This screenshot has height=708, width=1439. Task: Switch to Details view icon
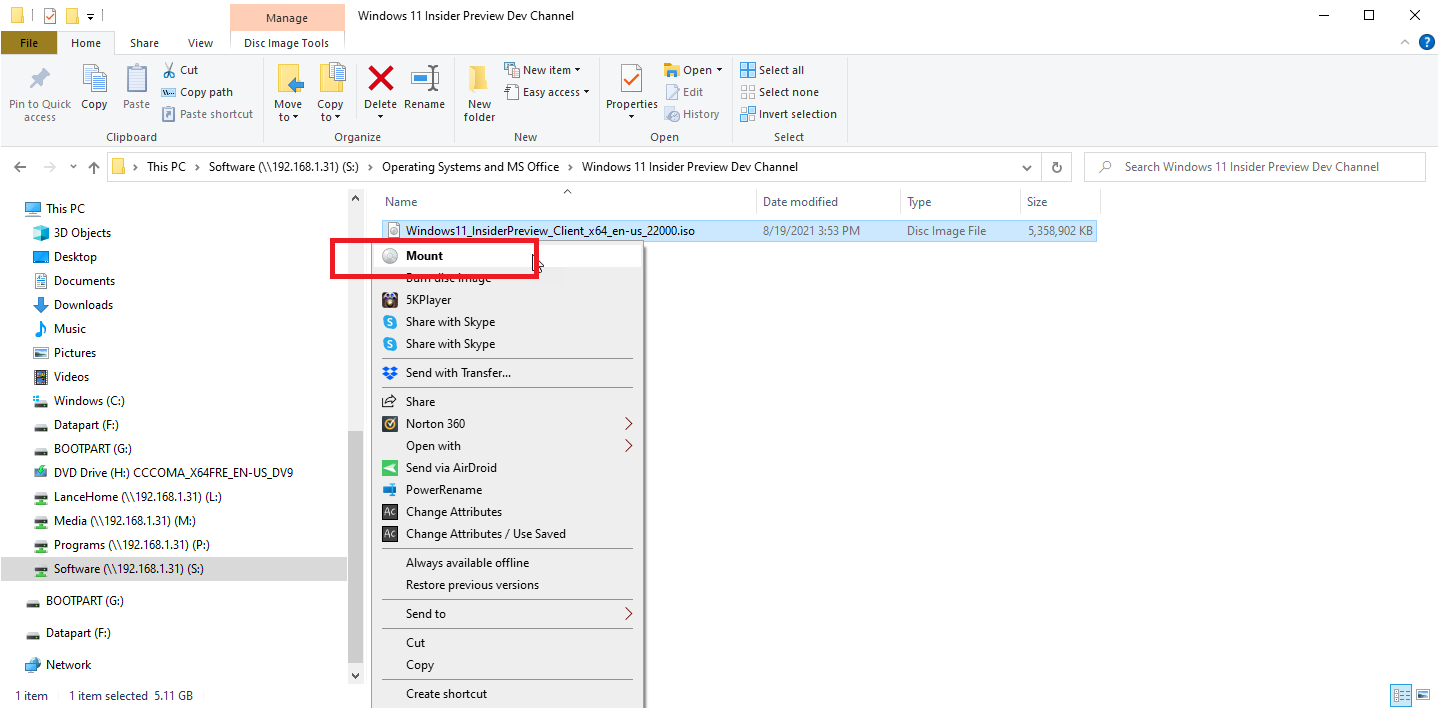(1401, 695)
